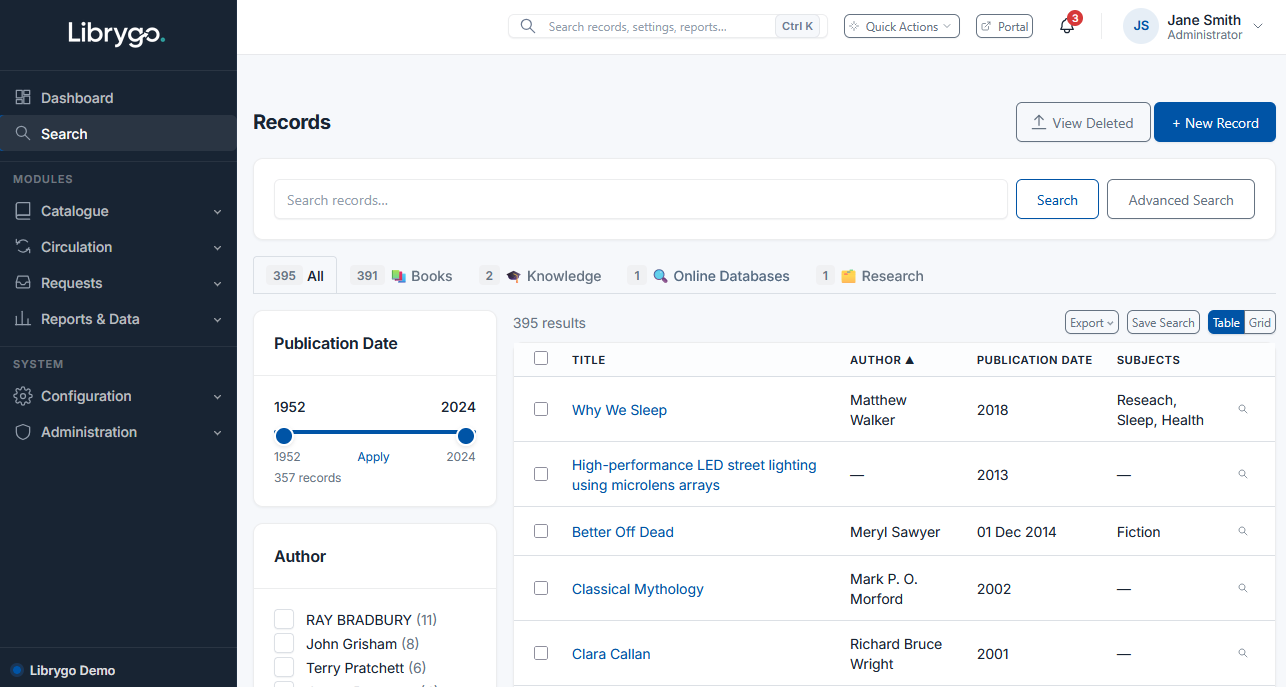
Task: Click the 2024 publication date slider handle
Action: coord(466,435)
